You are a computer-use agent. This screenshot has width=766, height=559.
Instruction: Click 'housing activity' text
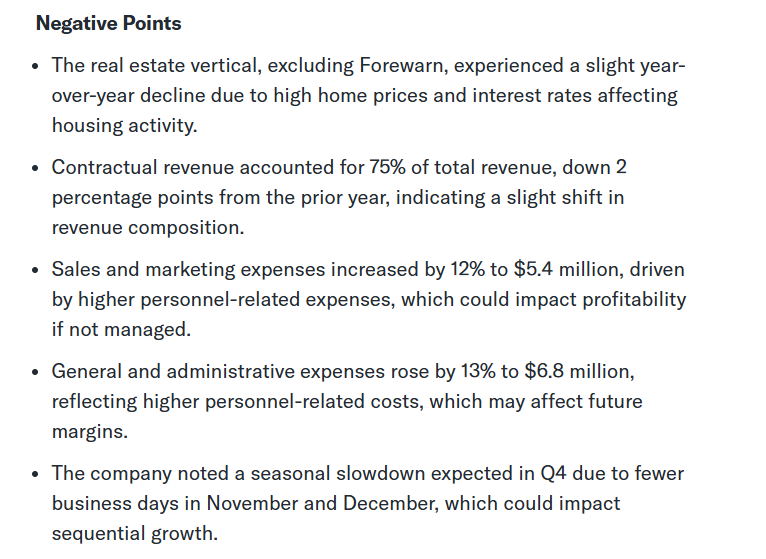coord(124,126)
